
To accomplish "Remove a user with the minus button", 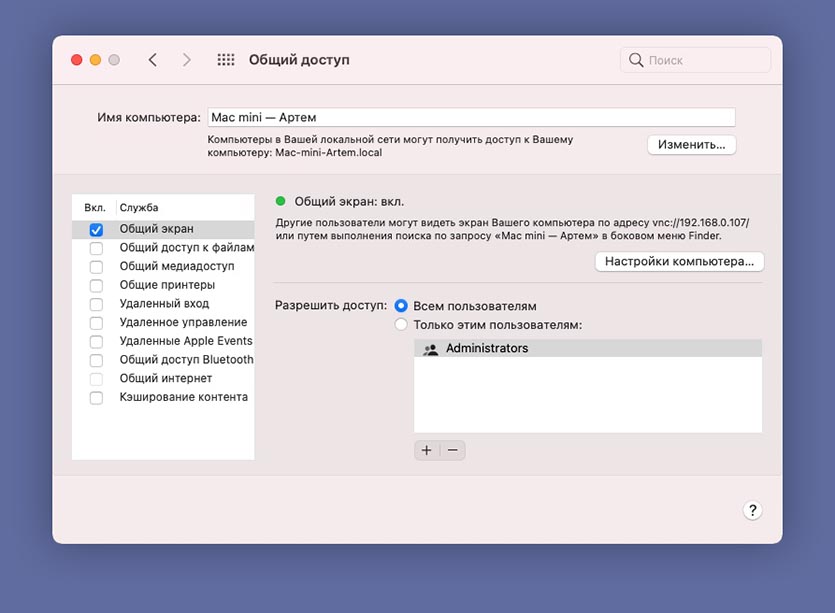I will (452, 450).
